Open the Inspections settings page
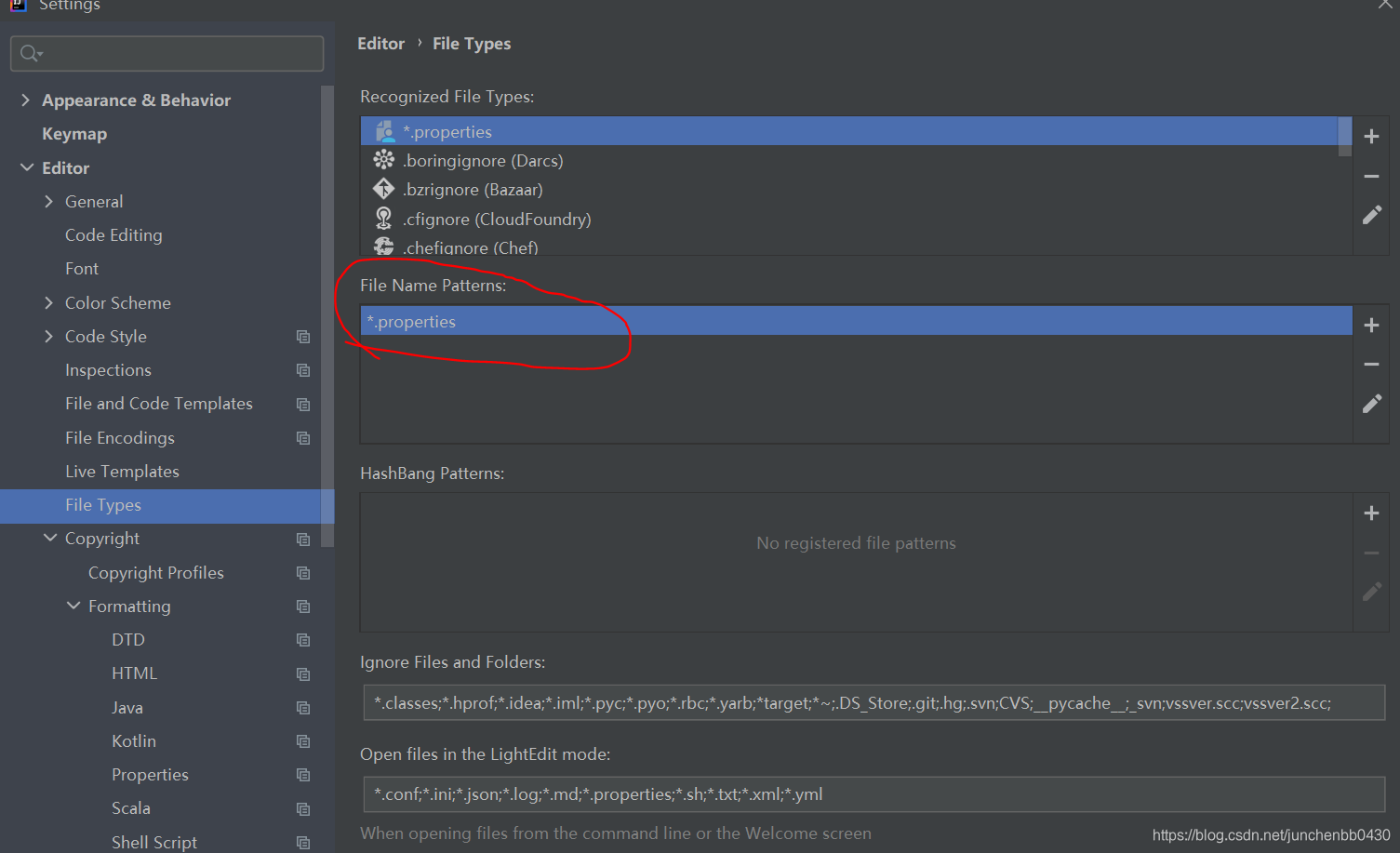 pos(108,370)
